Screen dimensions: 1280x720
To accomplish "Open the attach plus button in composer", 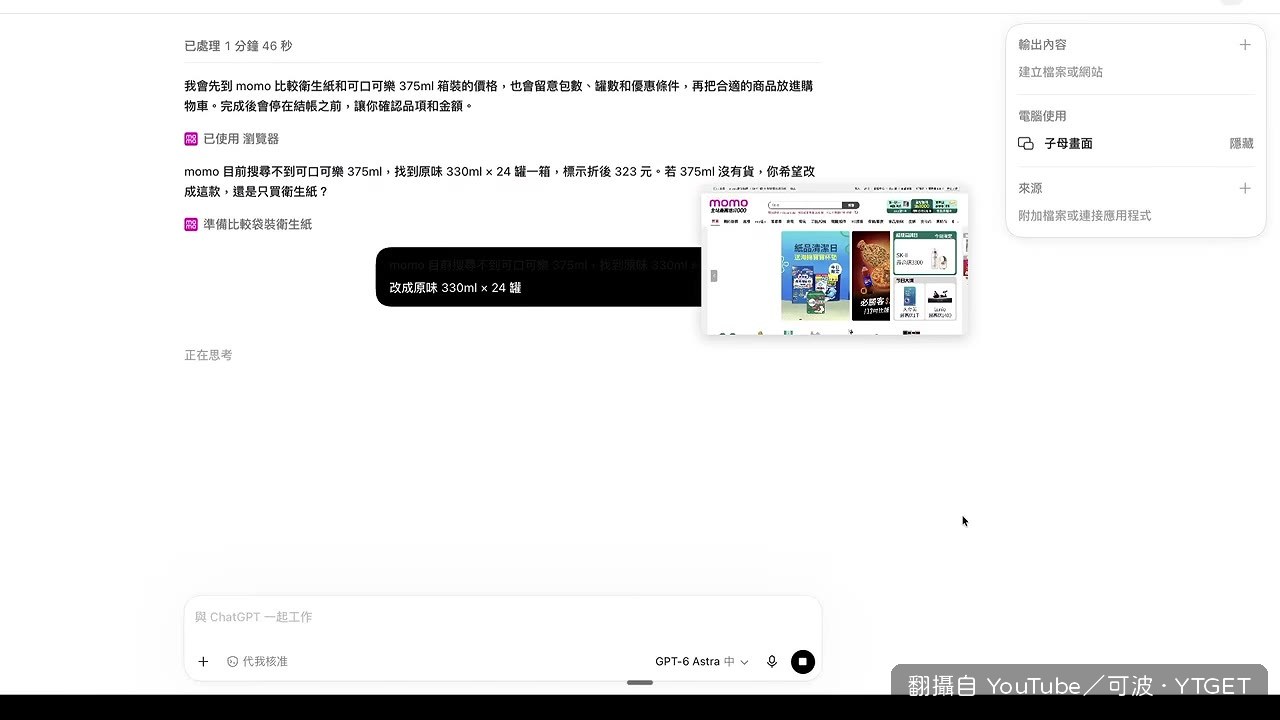I will [203, 662].
